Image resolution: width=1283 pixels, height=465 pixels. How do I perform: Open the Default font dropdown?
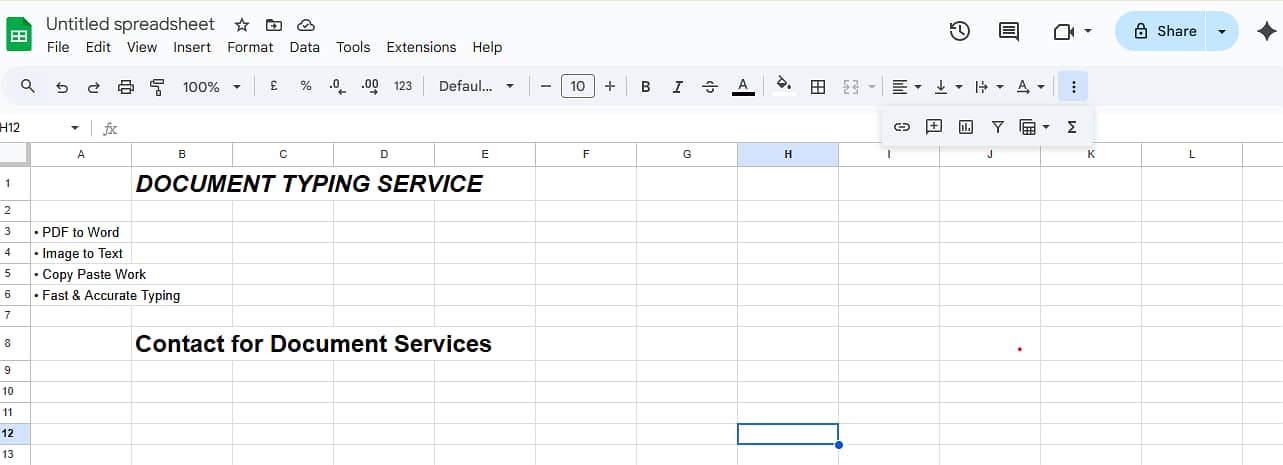477,87
